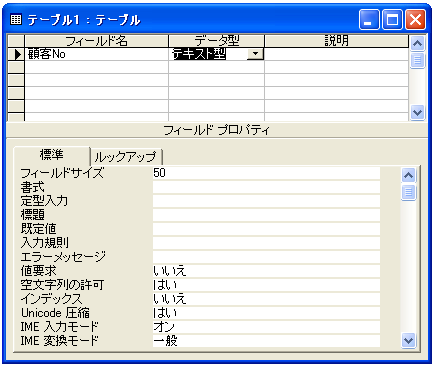Click the インデックス property label
The image size is (433, 368).
[x=51, y=299]
